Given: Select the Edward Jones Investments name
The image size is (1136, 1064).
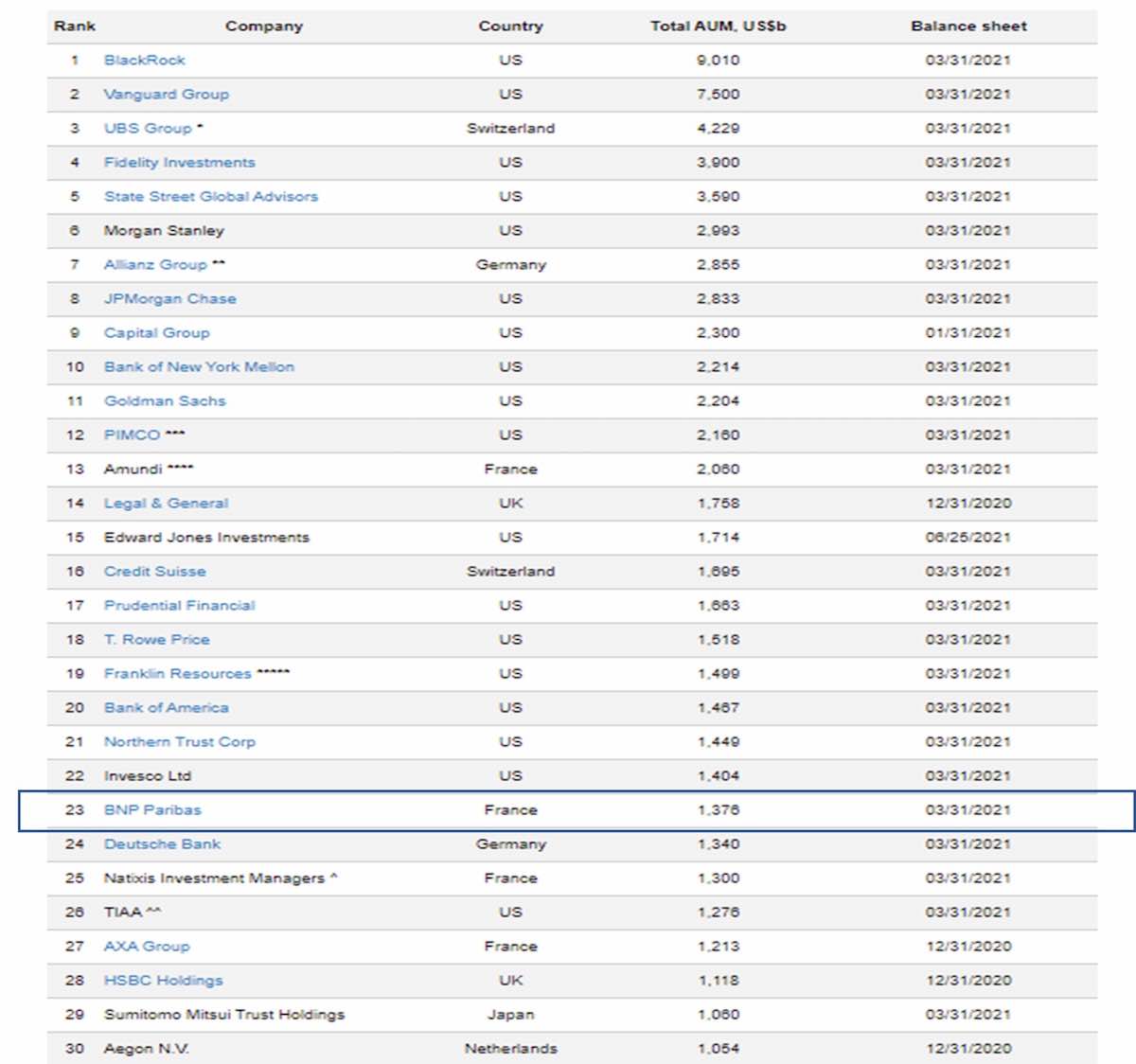Looking at the screenshot, I should [206, 537].
